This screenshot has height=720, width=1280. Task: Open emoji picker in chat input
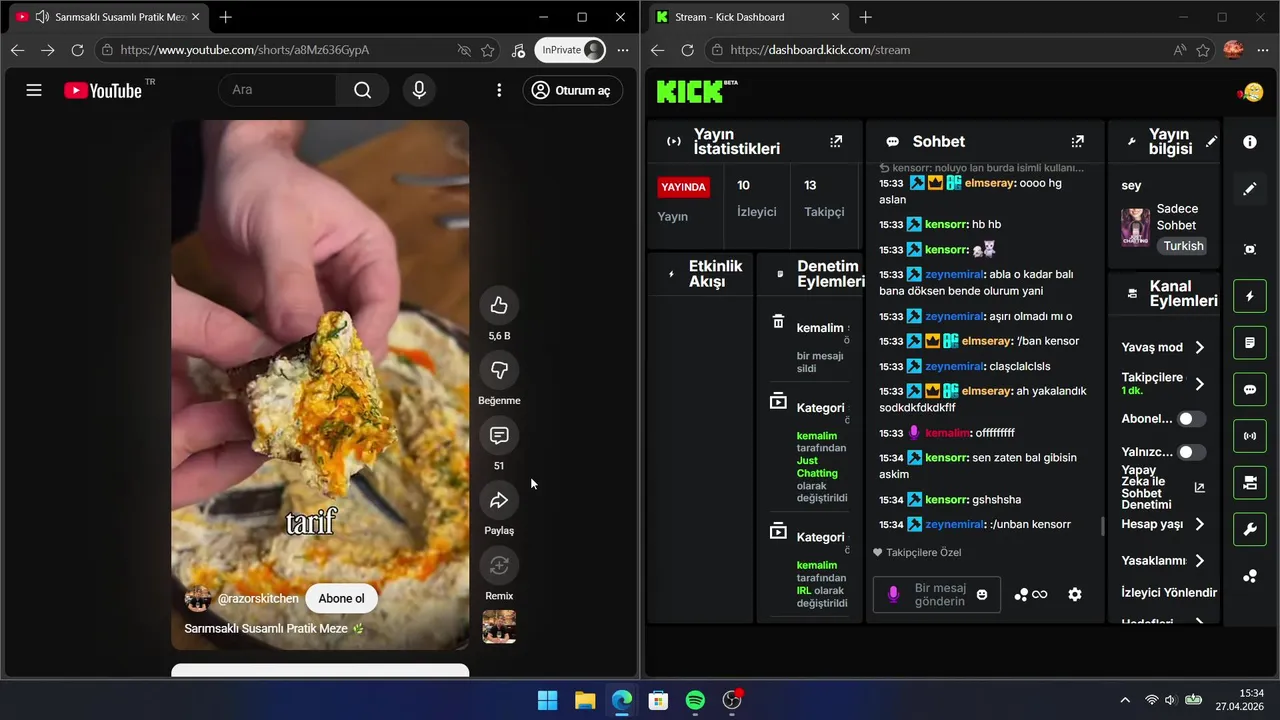[982, 594]
